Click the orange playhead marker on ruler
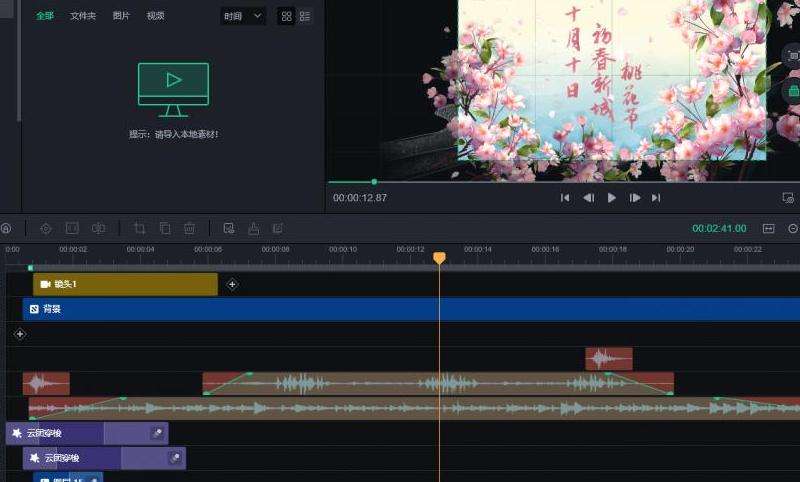 pos(438,258)
